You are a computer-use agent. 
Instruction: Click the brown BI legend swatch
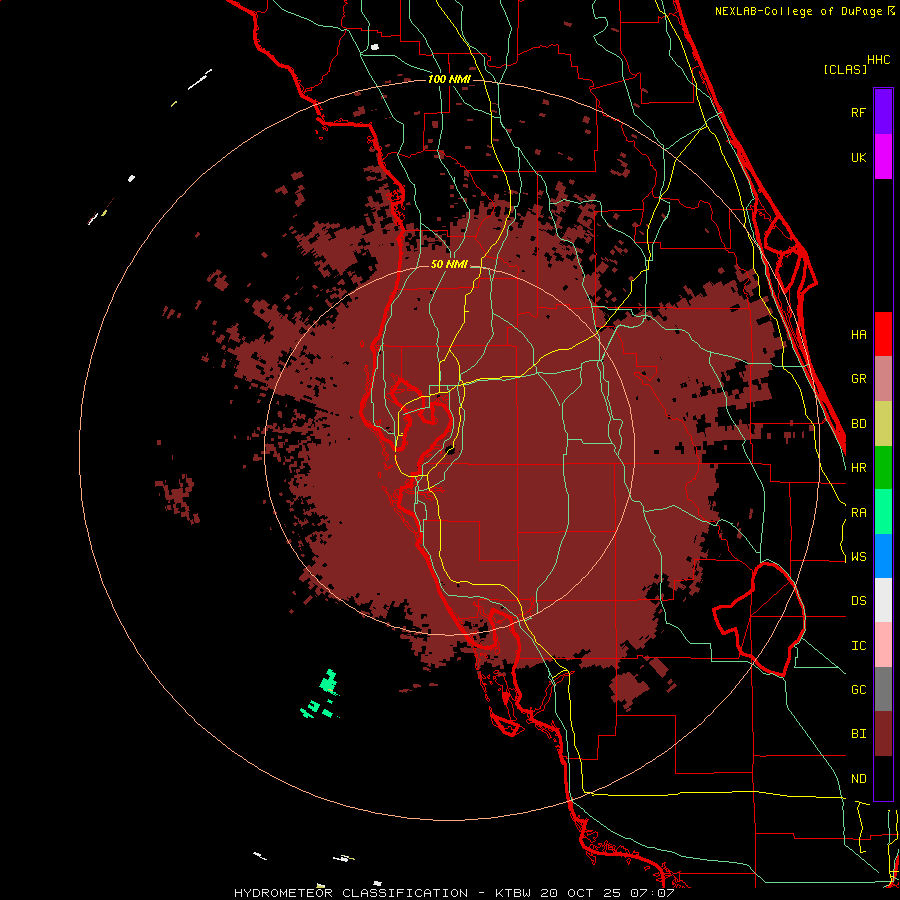pos(883,734)
